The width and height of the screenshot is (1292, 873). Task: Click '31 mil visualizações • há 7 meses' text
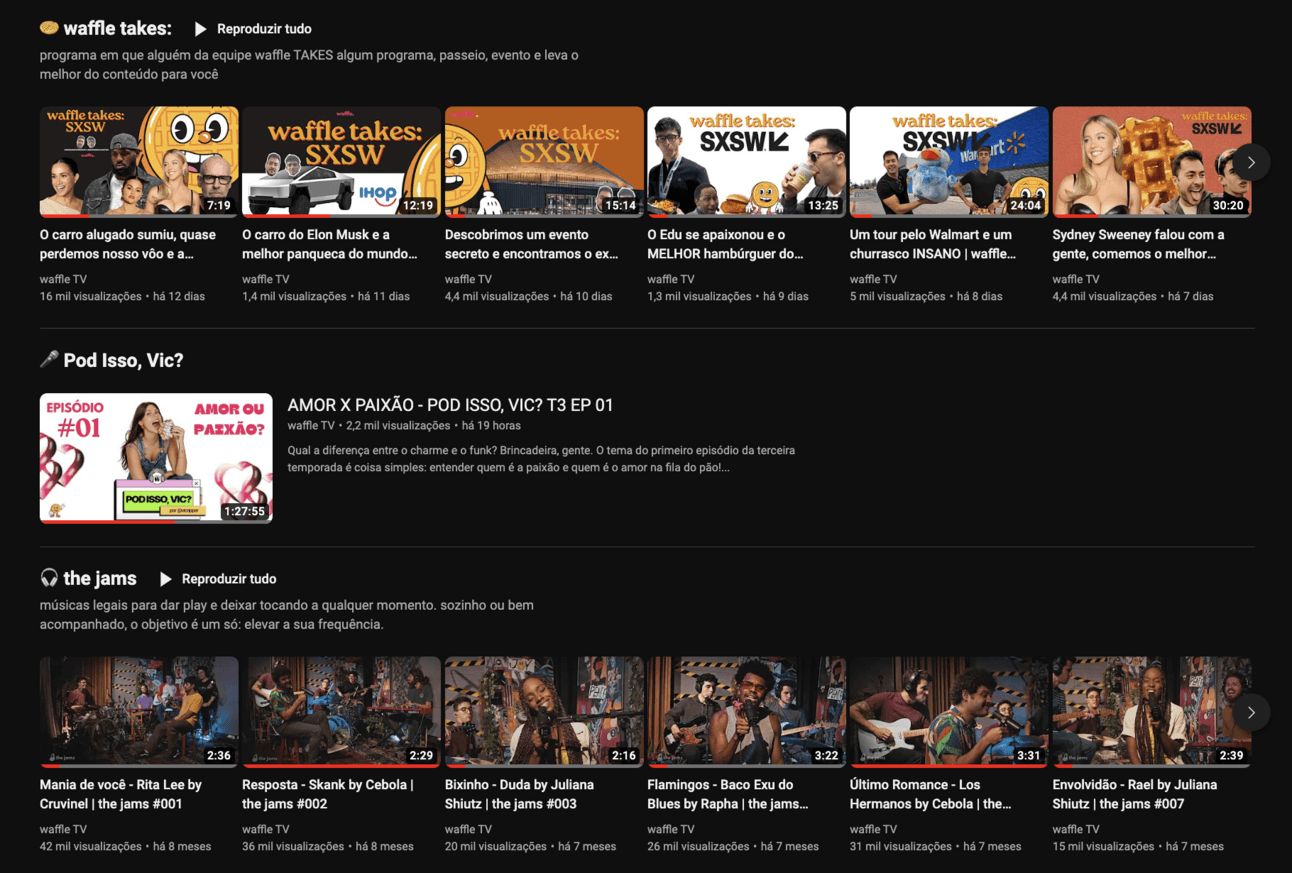click(x=936, y=846)
